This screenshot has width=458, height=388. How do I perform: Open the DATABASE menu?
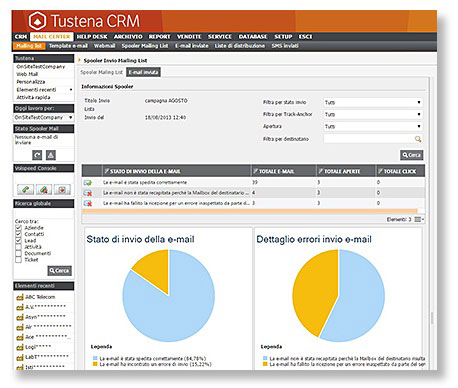(253, 36)
